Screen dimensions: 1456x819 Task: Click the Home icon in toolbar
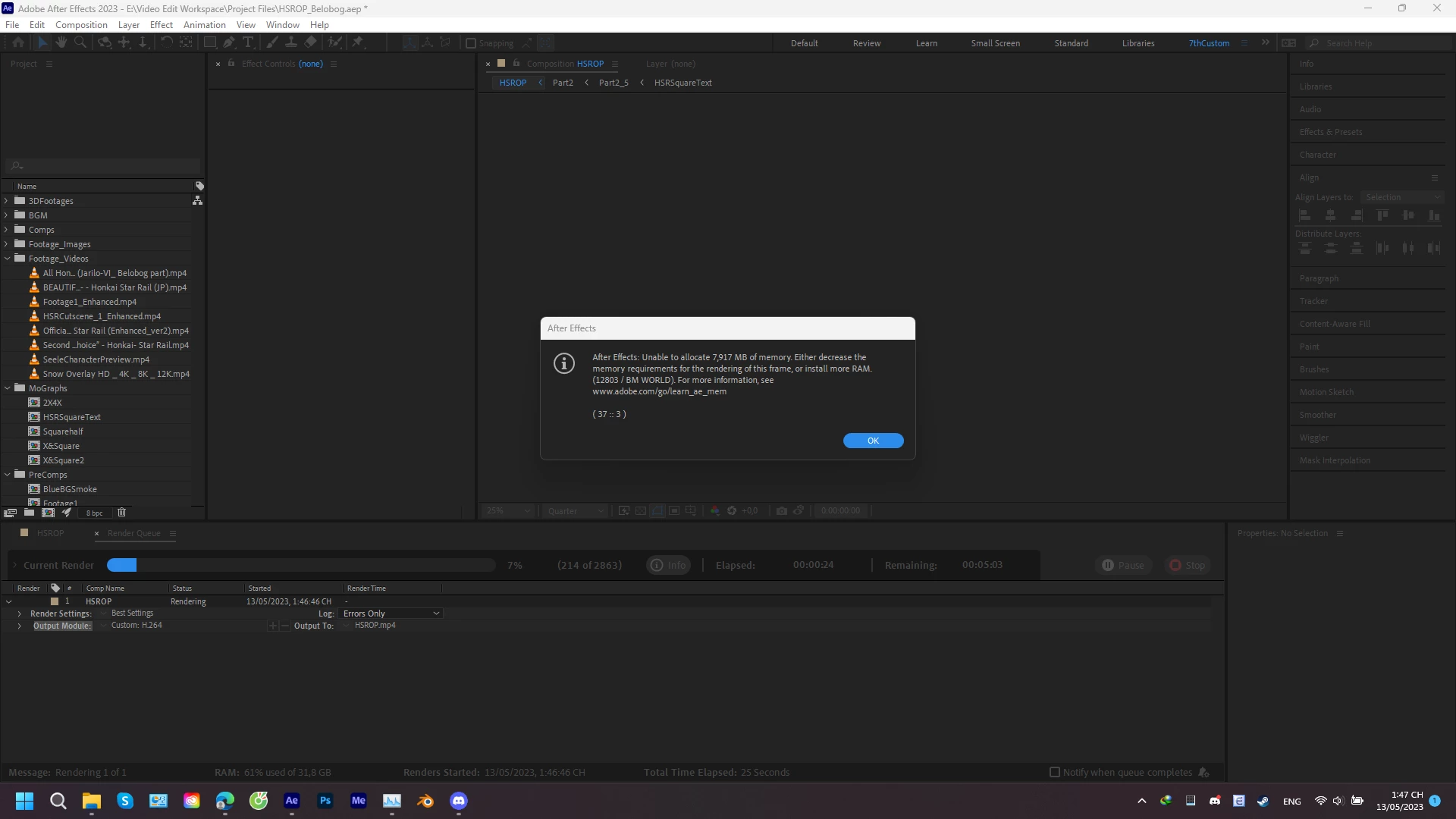tap(18, 43)
